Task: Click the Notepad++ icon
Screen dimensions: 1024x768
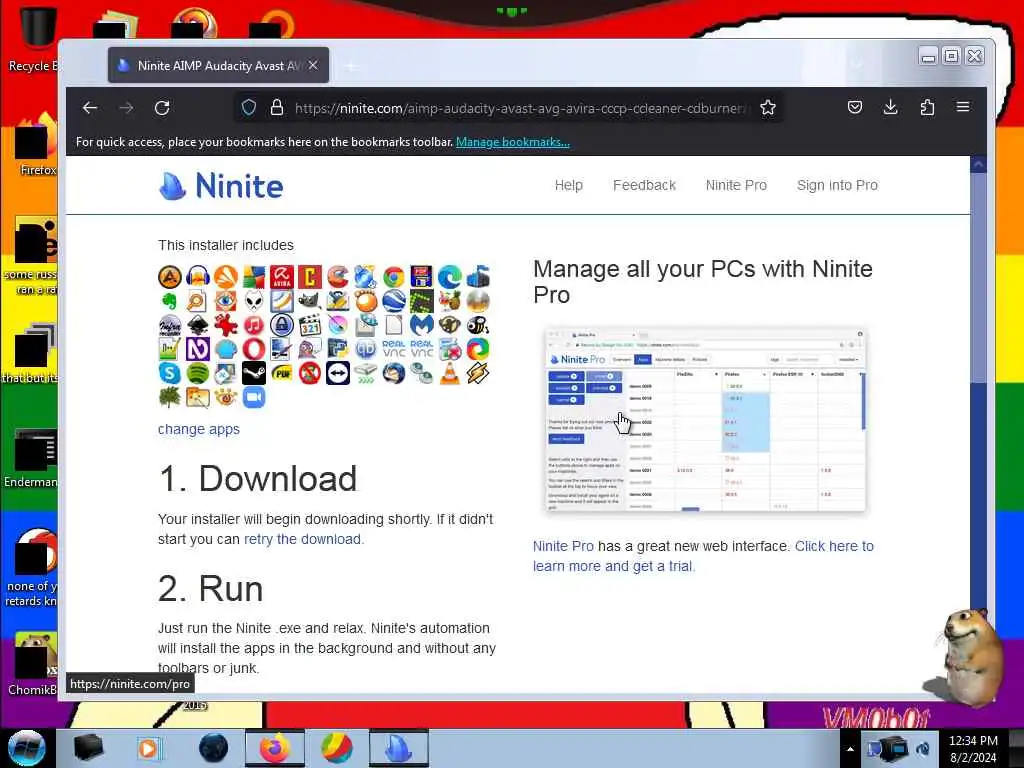Action: coord(170,349)
